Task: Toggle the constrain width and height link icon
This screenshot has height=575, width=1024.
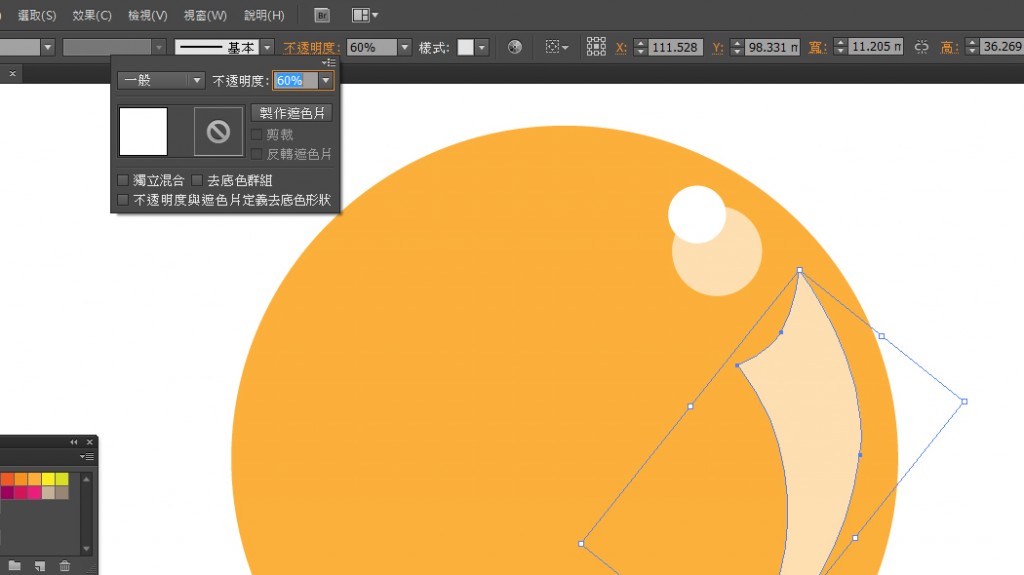Action: pos(921,47)
